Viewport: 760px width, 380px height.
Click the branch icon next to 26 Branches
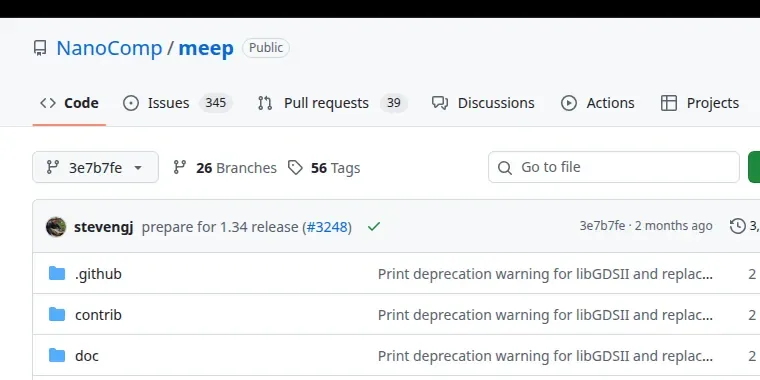tap(180, 168)
